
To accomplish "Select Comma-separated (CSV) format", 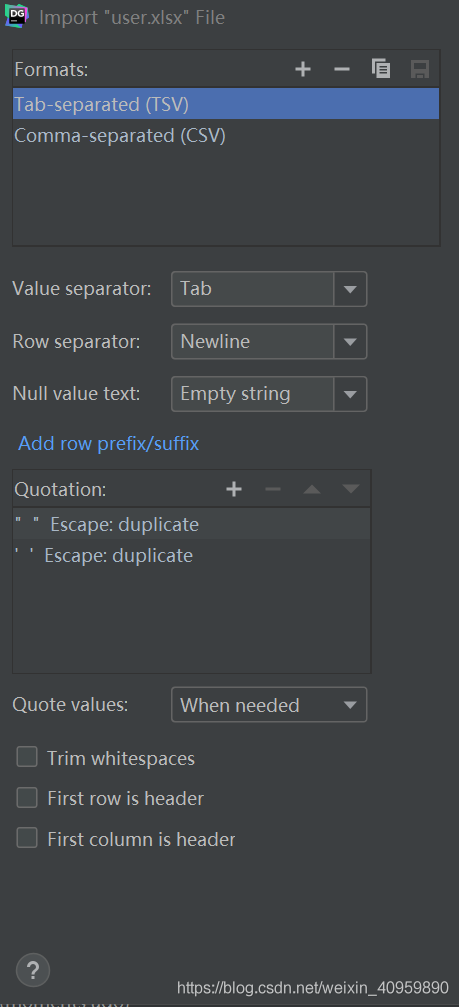I will (x=226, y=136).
